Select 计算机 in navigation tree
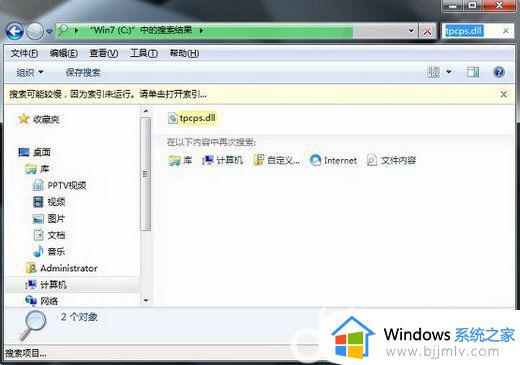 [x=53, y=285]
